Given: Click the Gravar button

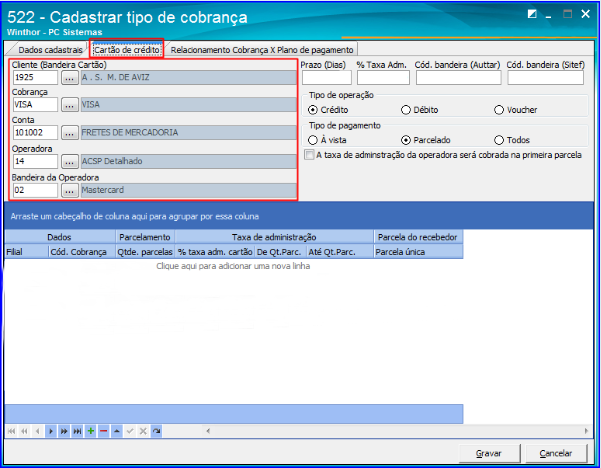Looking at the screenshot, I should point(489,453).
